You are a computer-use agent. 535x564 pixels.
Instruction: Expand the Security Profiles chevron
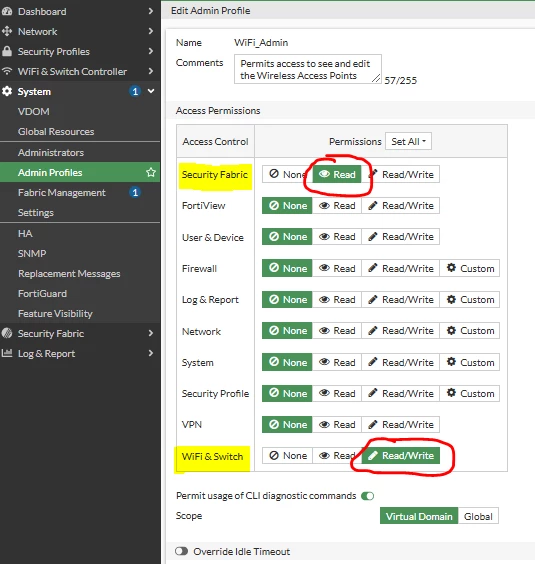[151, 51]
